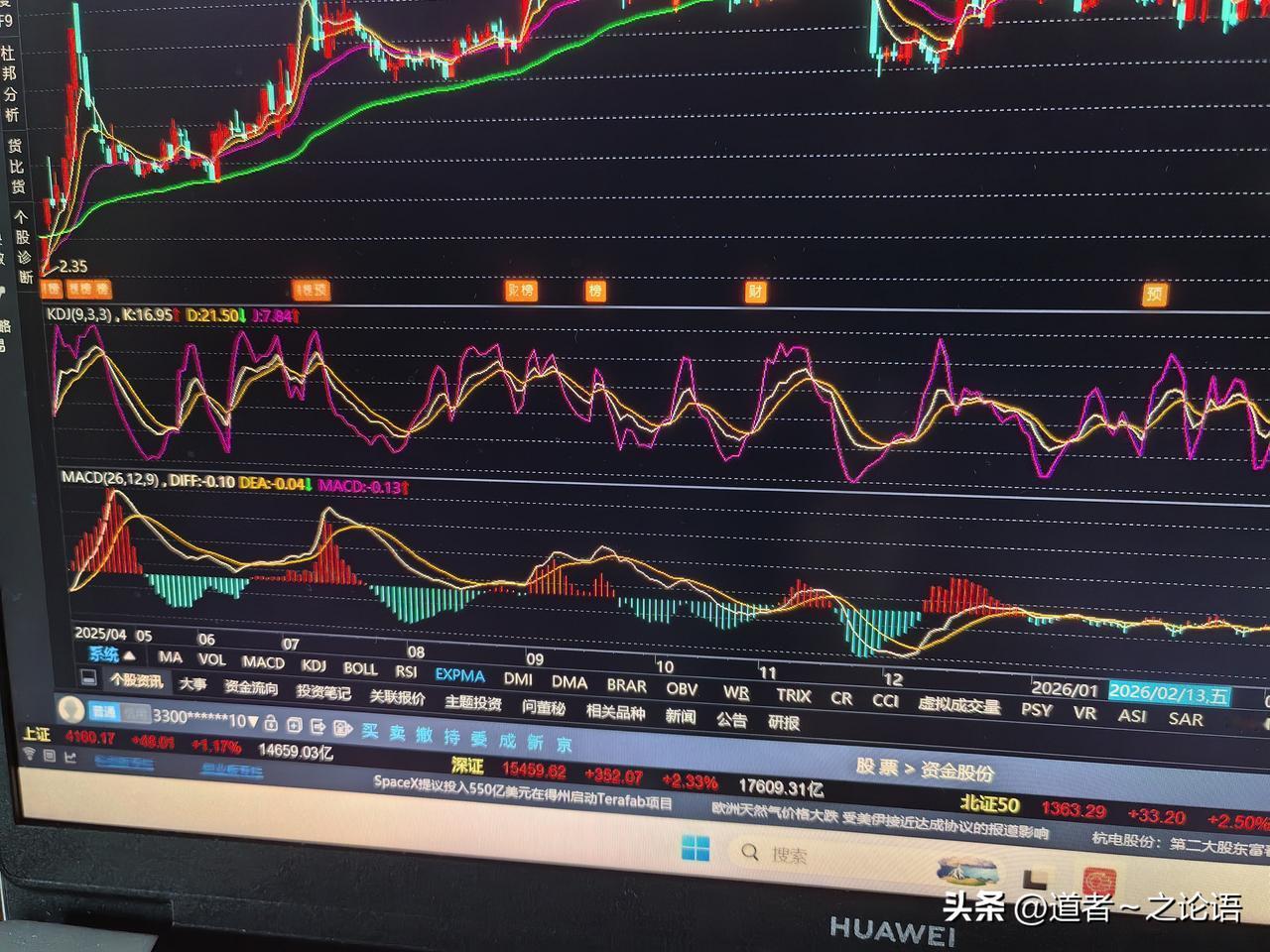The height and width of the screenshot is (952, 1270).
Task: Open the 杜邦分析 sidebar item
Action: tap(9, 83)
